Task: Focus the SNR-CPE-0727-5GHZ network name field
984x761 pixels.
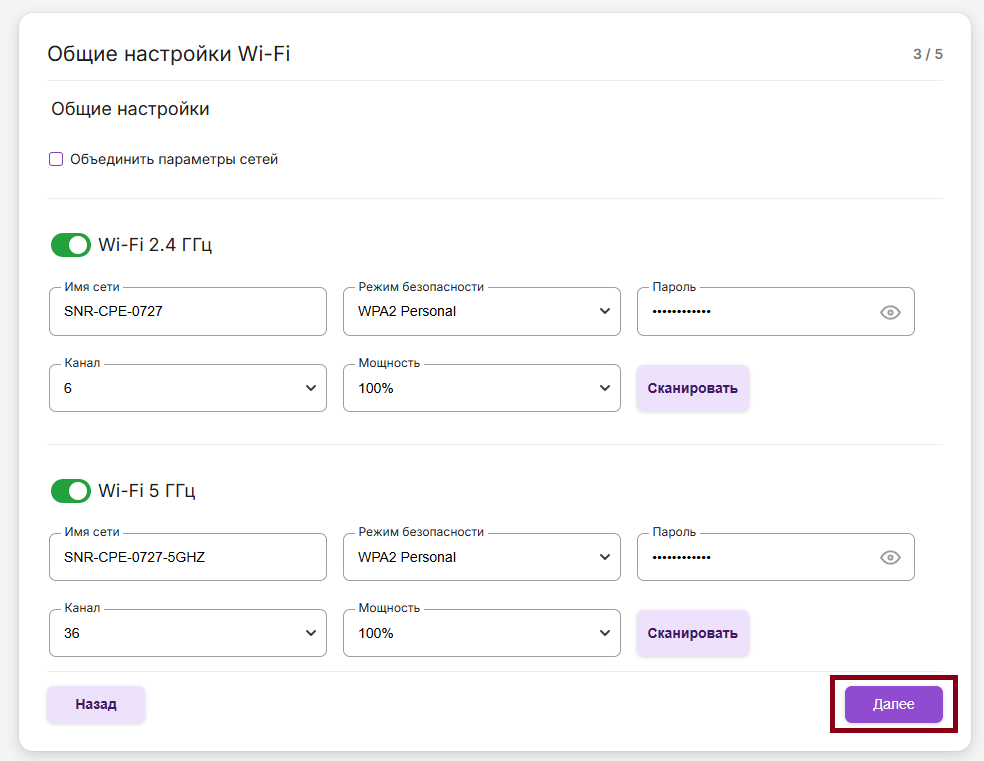Action: [187, 558]
